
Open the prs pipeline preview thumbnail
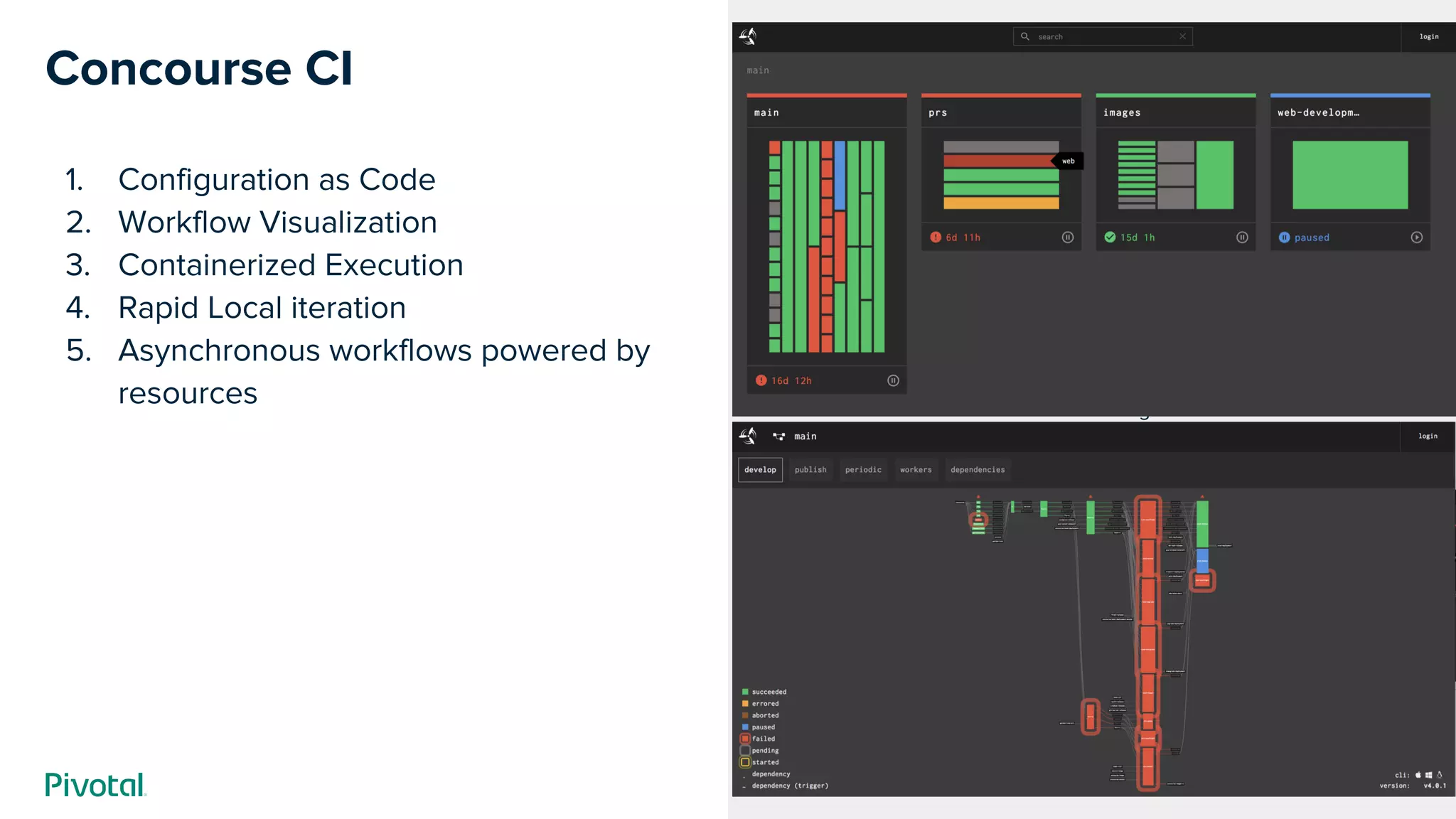[x=1001, y=175]
